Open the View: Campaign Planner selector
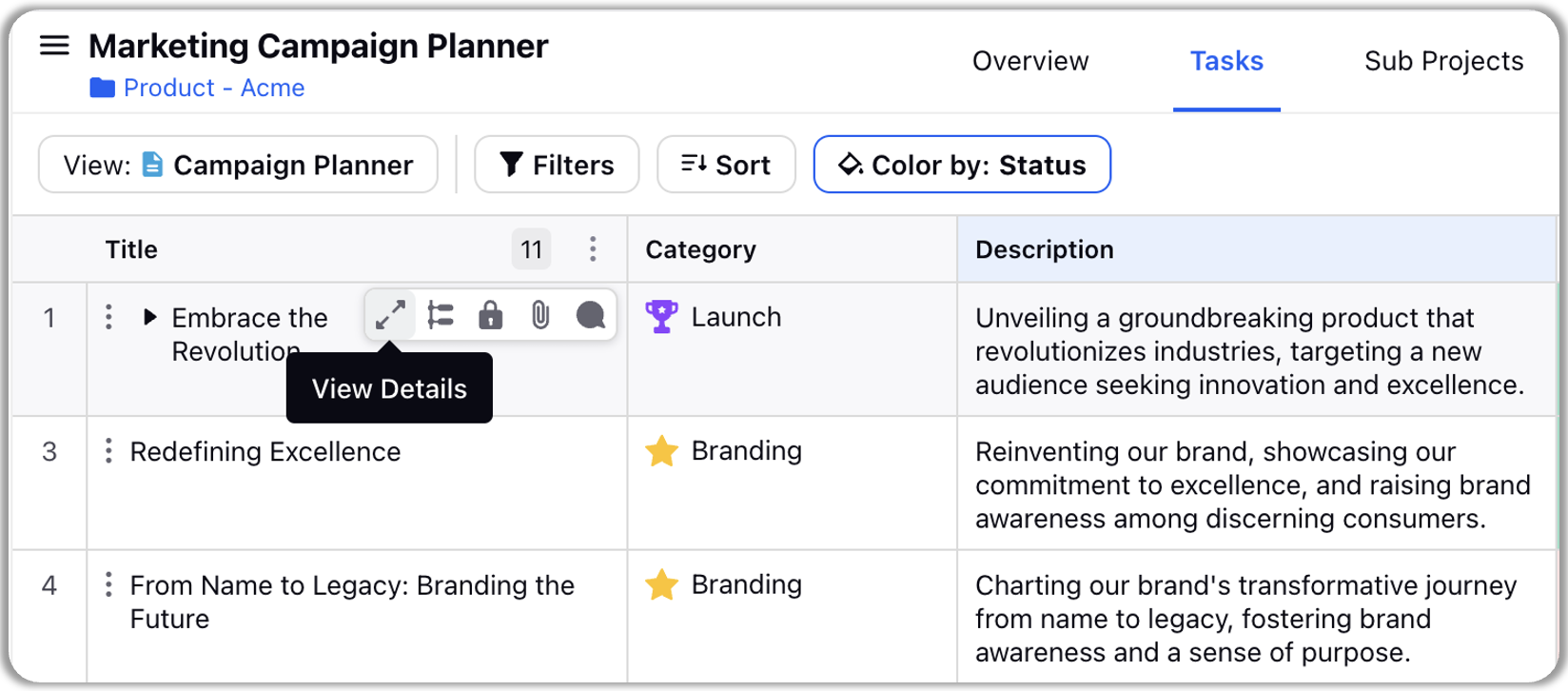Viewport: 1568px width, 691px height. 238,165
